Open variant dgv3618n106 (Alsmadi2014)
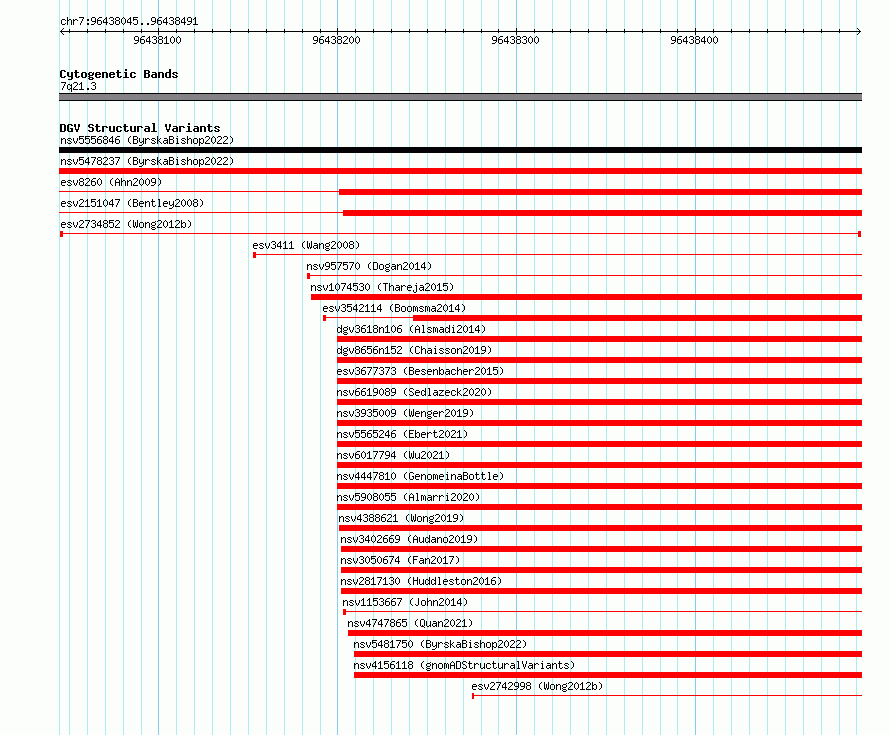The height and width of the screenshot is (735, 890). [411, 329]
